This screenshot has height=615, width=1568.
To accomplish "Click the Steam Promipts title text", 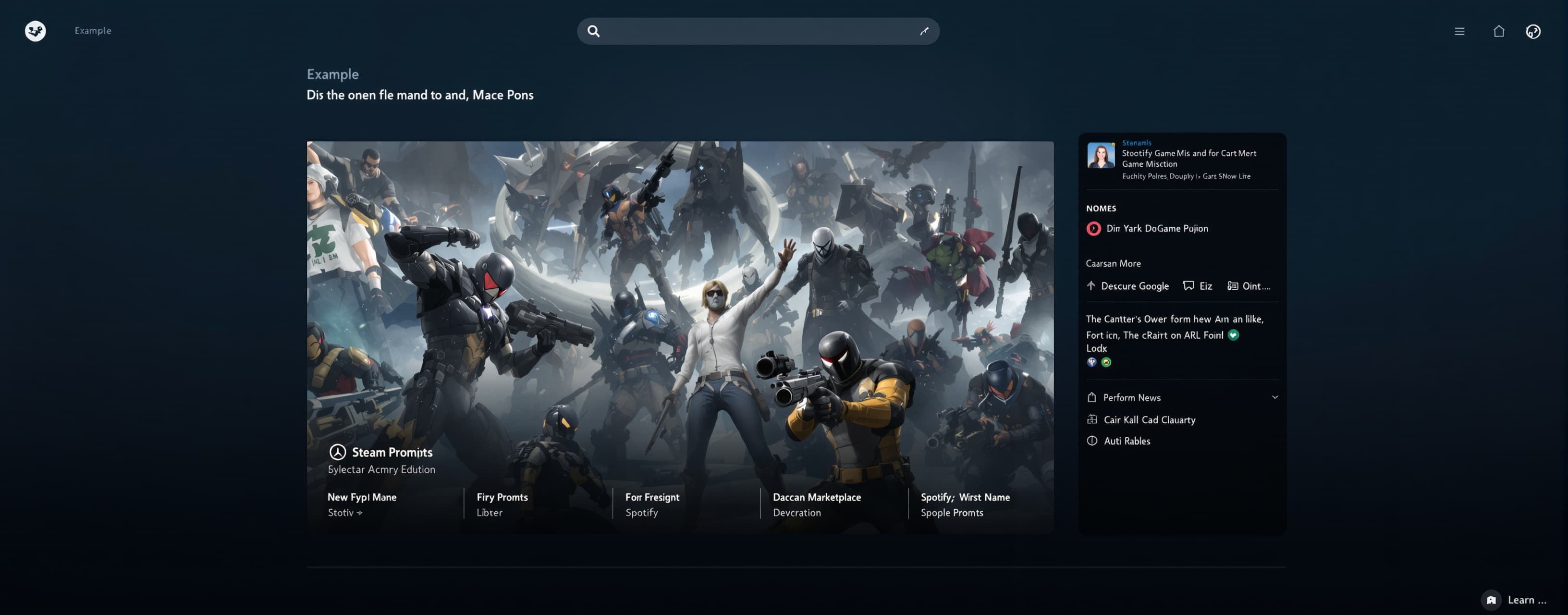I will click(x=392, y=452).
